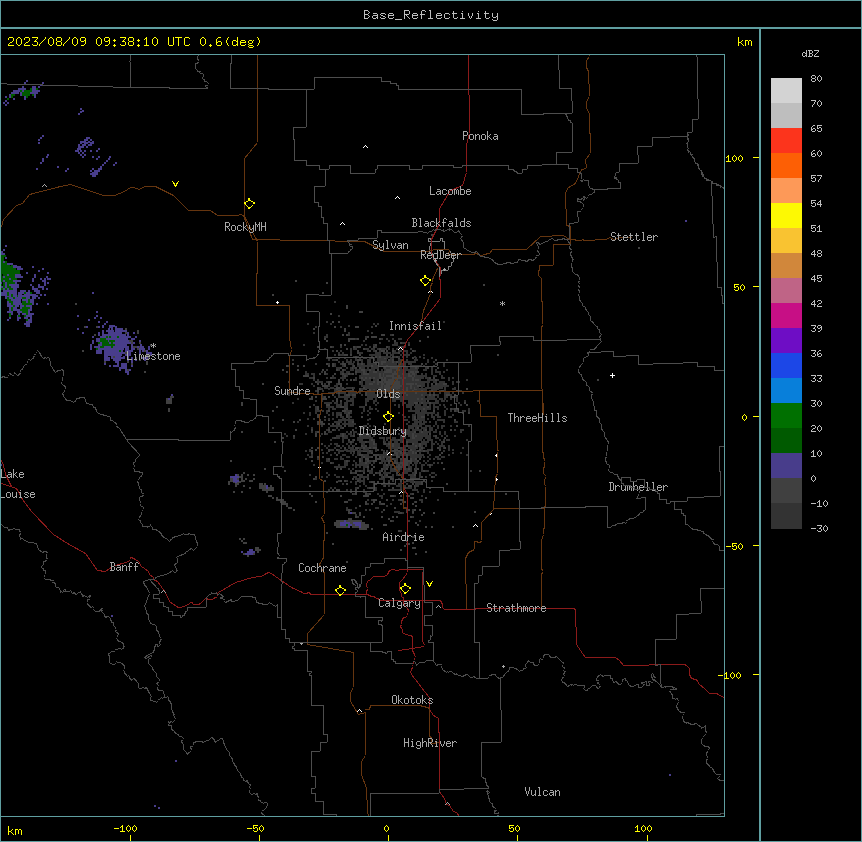862x842 pixels.
Task: Click the white plus marker west of Drumheller area
Action: tap(612, 375)
